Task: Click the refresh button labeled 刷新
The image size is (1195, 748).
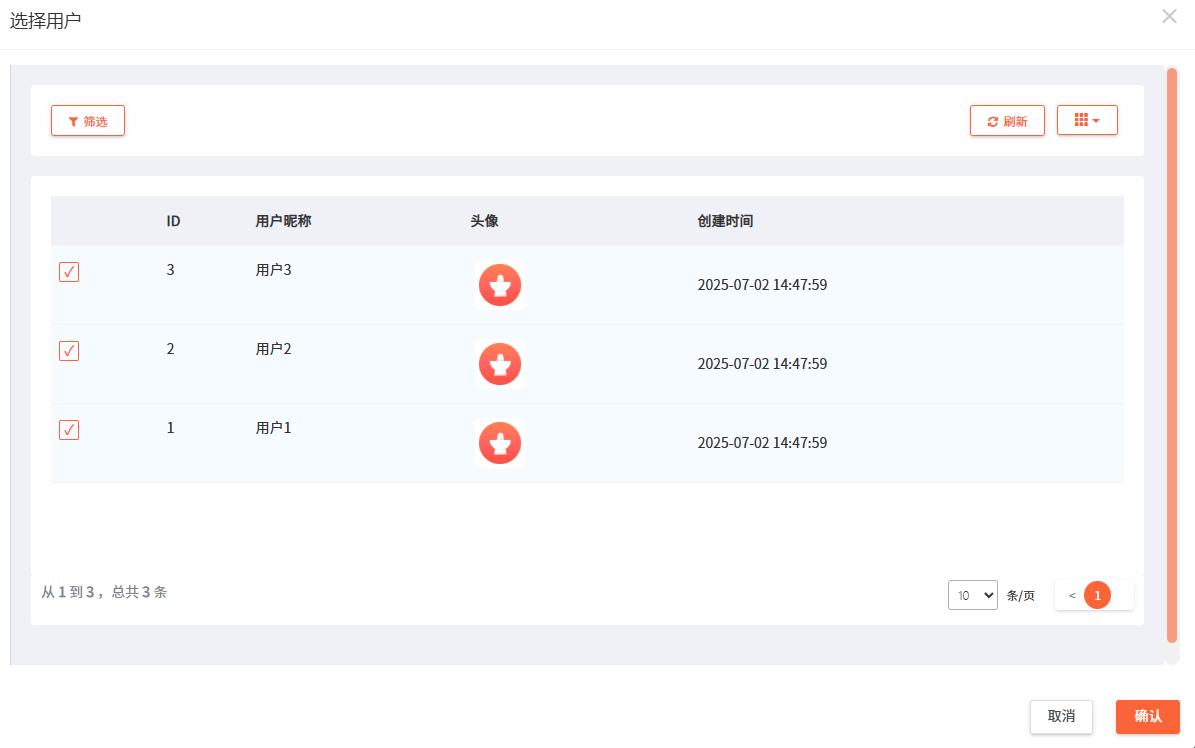Action: tap(1007, 121)
